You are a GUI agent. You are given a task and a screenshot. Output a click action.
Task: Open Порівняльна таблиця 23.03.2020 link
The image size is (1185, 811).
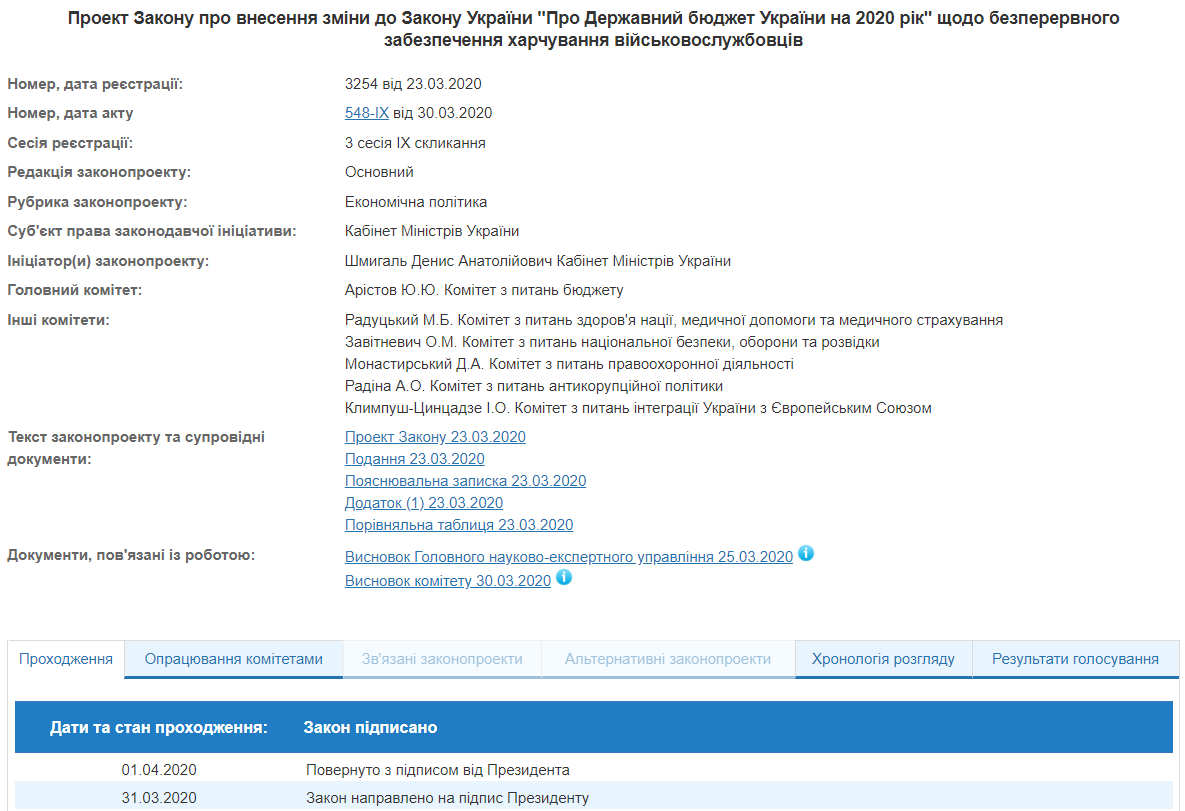click(x=459, y=525)
